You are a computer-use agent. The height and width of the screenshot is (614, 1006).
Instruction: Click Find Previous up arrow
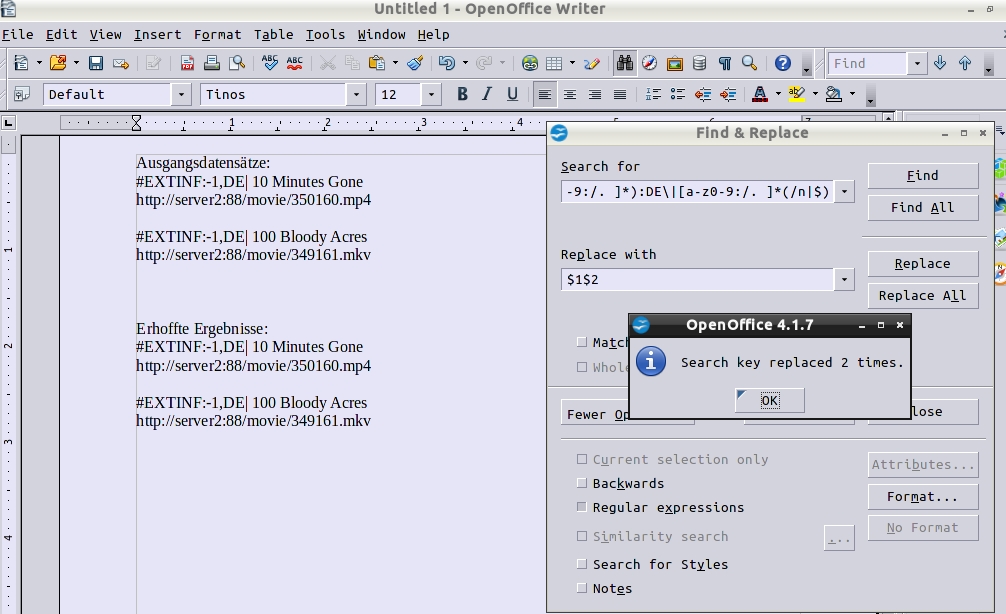coord(965,63)
